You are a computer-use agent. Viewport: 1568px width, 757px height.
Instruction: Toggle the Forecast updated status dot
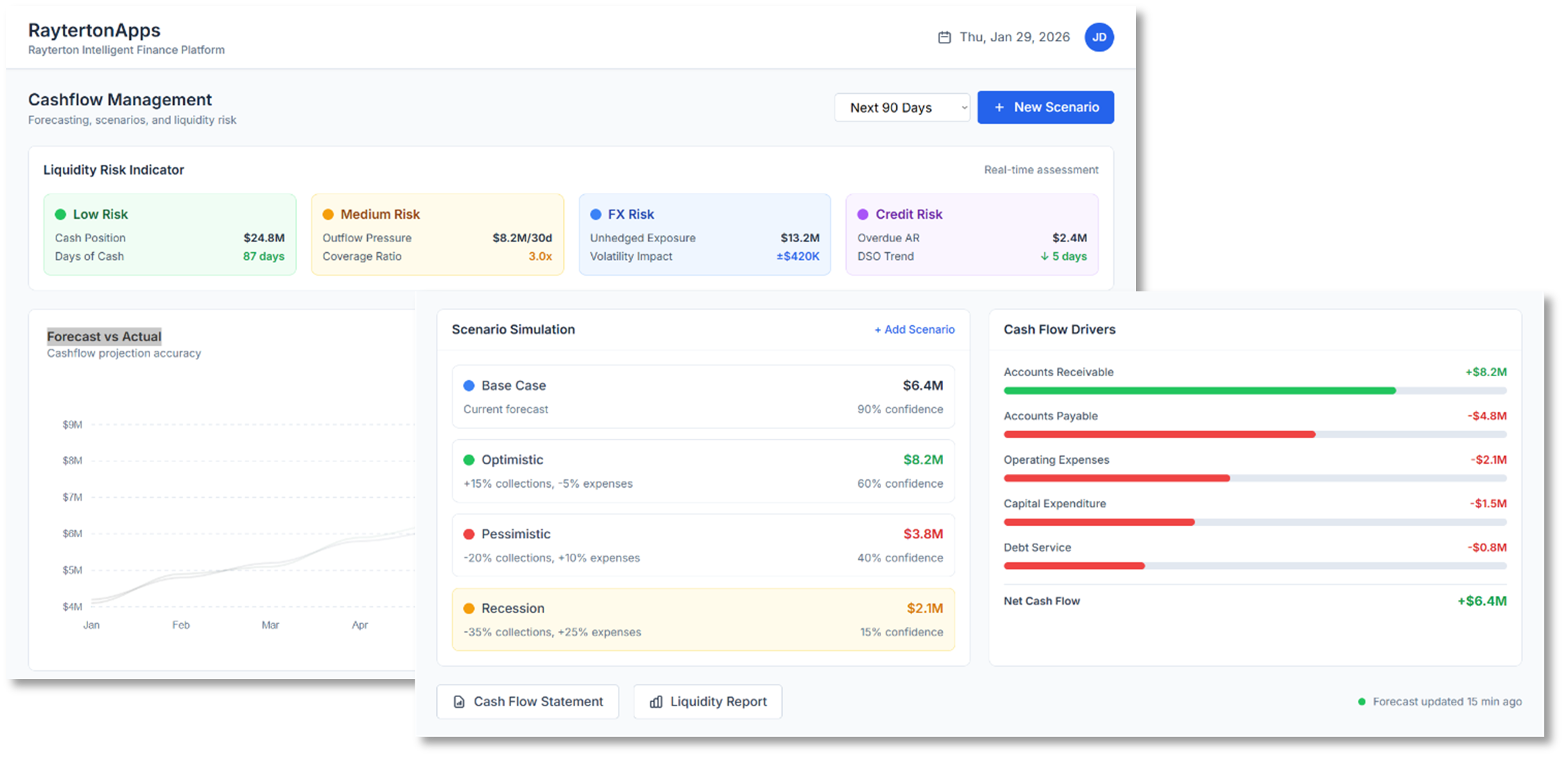1361,701
